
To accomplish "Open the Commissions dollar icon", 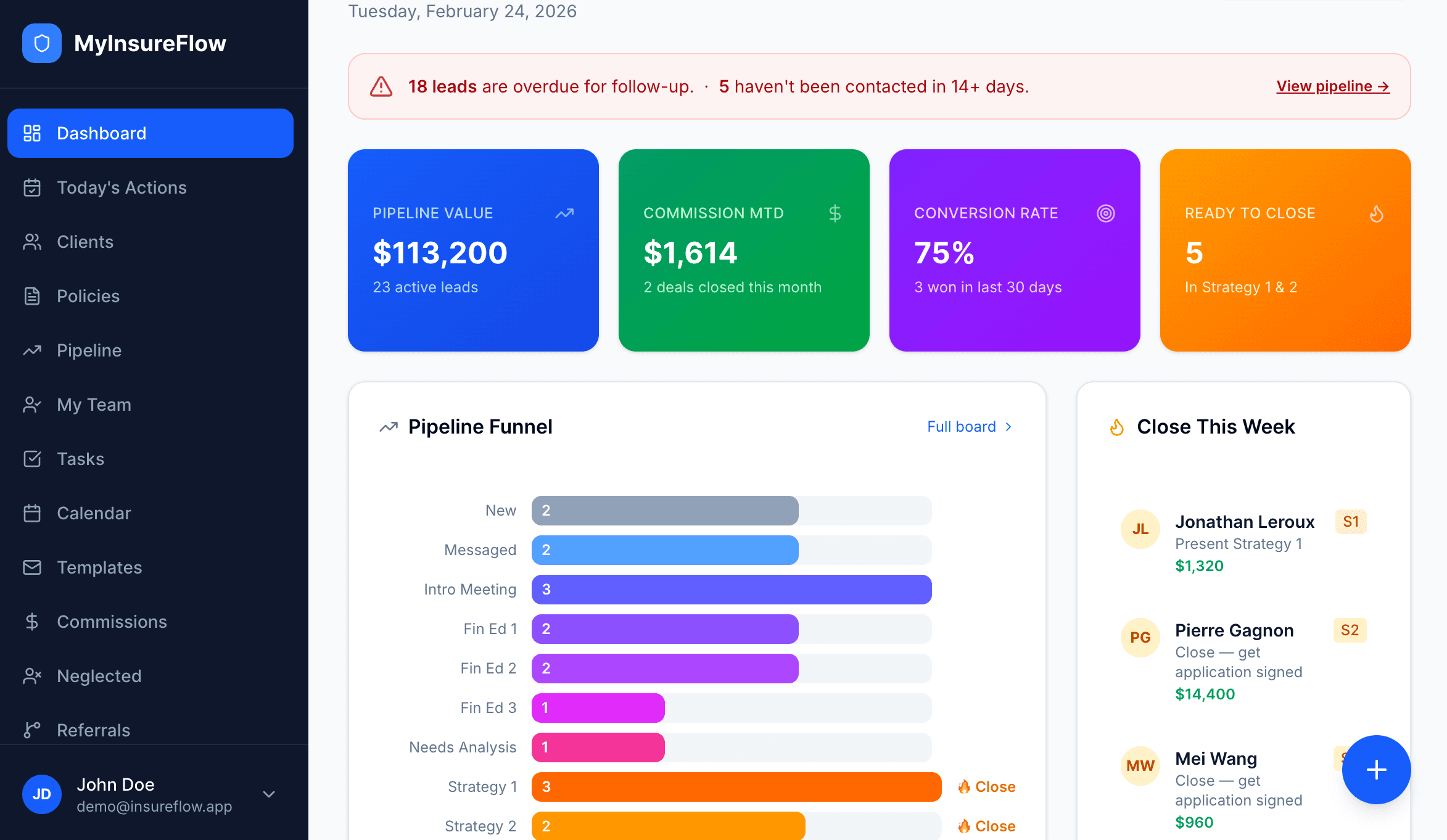I will (32, 621).
